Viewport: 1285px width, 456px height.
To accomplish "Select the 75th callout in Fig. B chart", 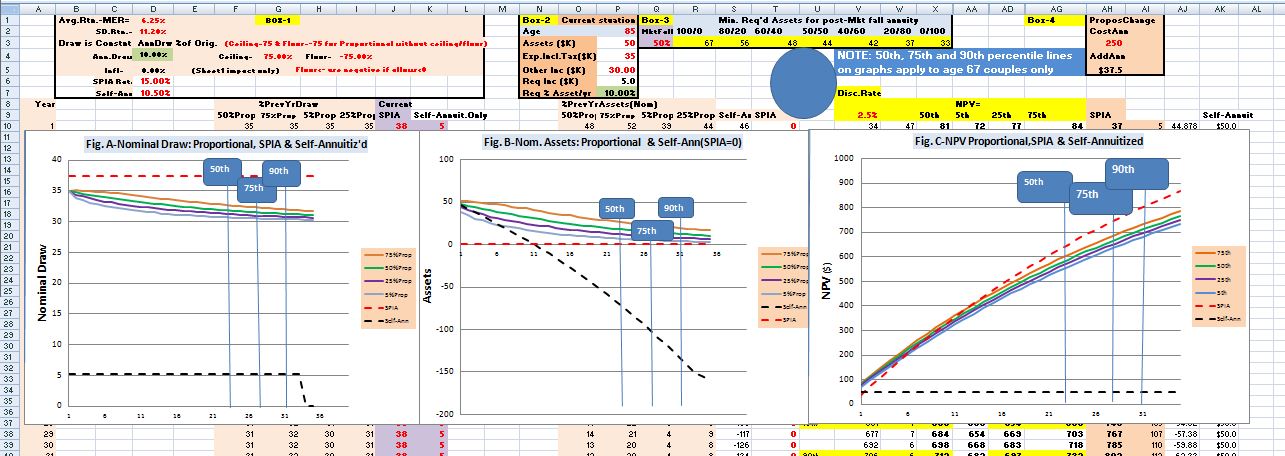I will point(647,231).
